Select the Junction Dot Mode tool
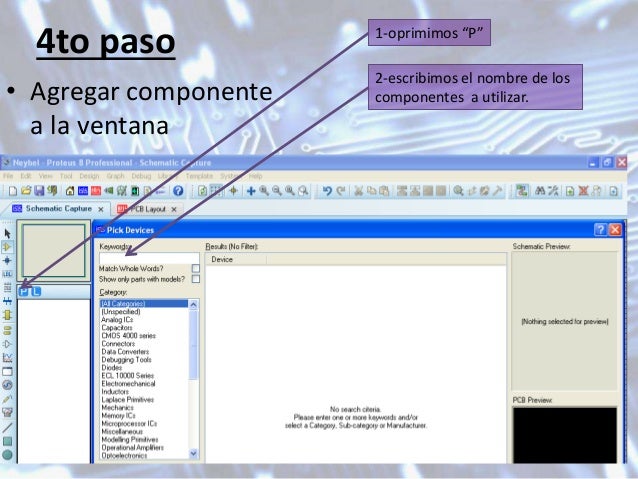This screenshot has height=479, width=638. click(x=7, y=260)
